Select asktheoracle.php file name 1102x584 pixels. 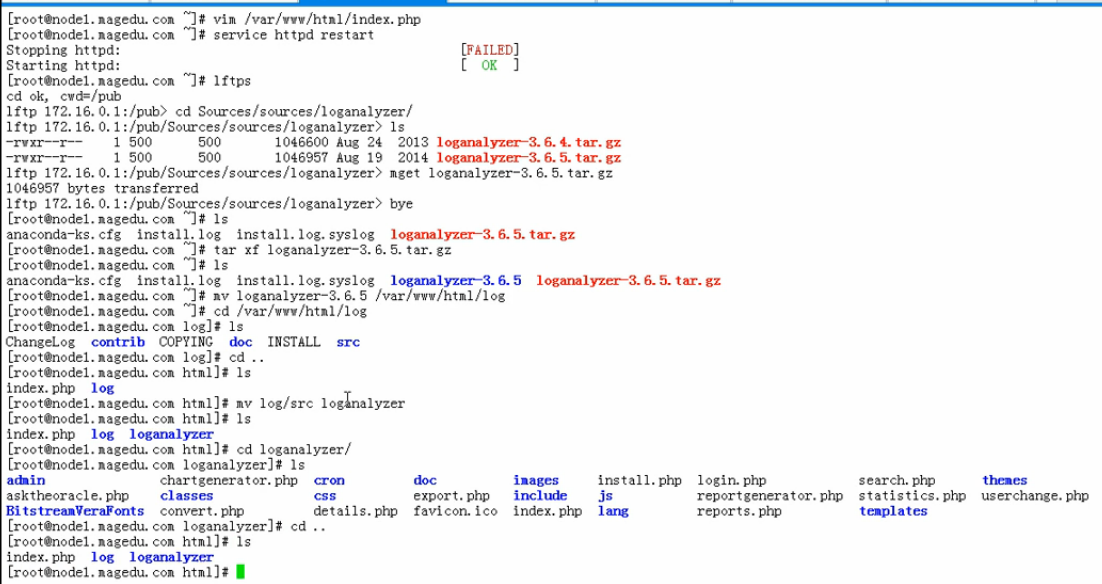[x=67, y=496]
